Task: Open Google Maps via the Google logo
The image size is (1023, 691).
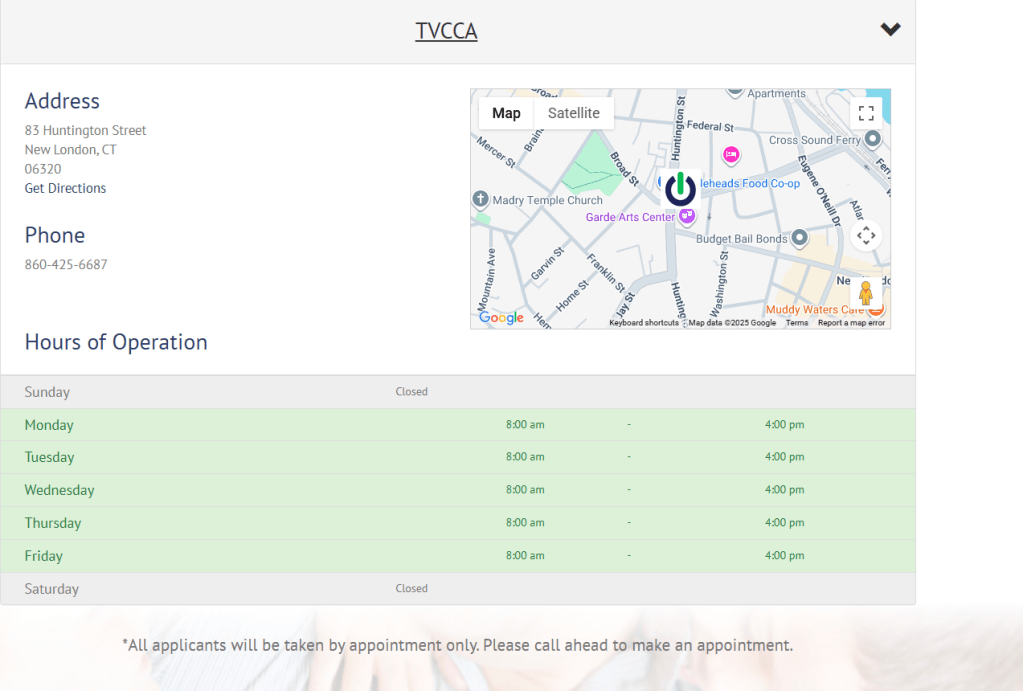Action: pyautogui.click(x=501, y=318)
